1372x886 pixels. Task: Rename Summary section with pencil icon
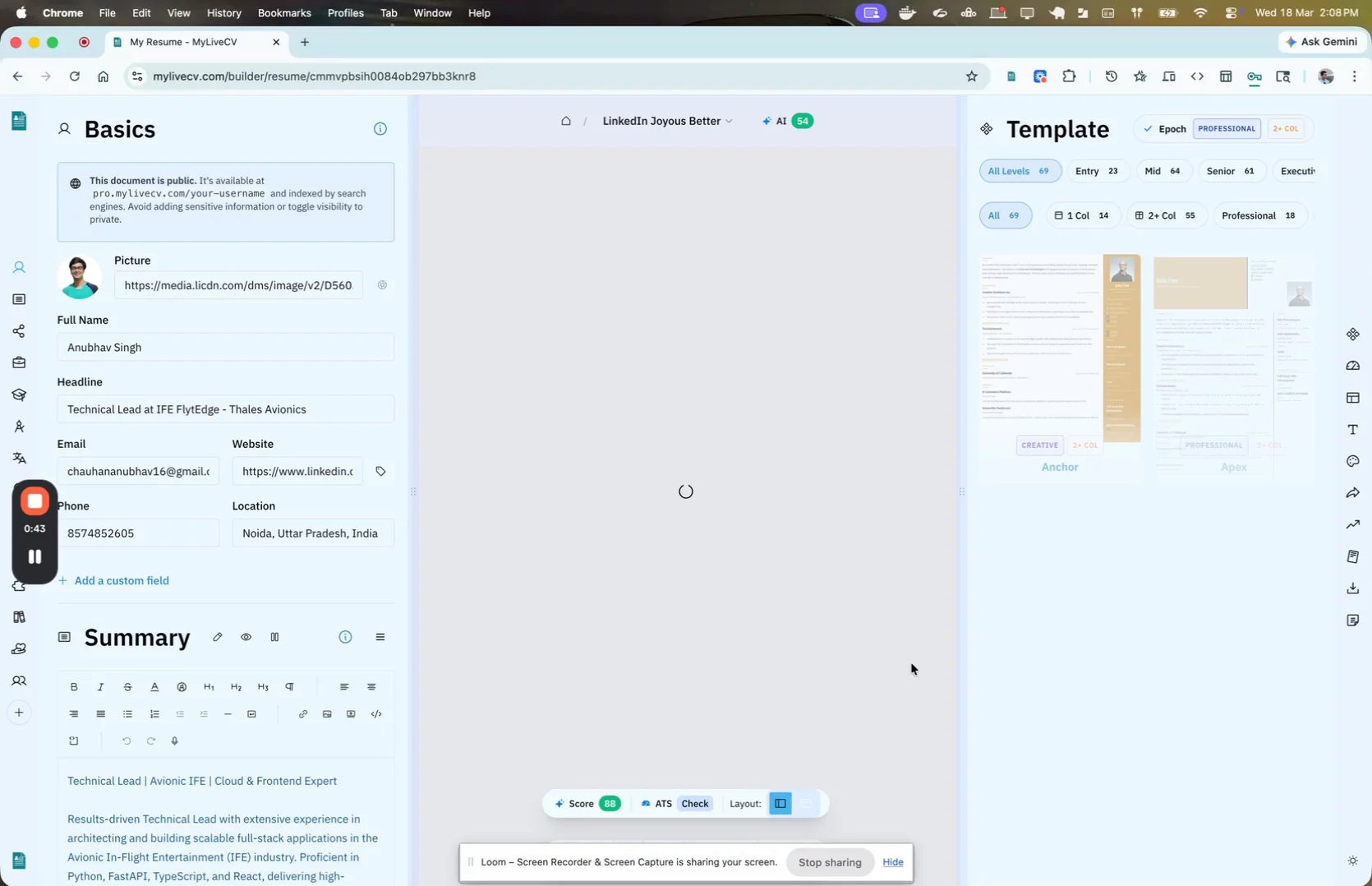218,637
